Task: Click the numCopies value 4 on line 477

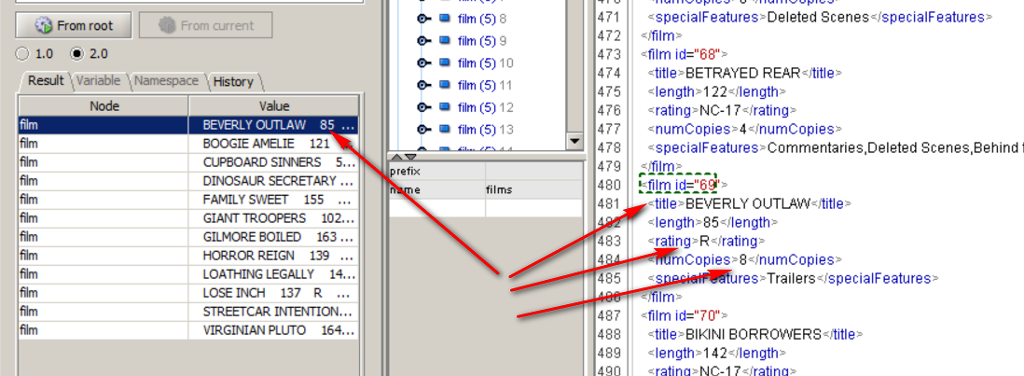Action: pyautogui.click(x=743, y=129)
